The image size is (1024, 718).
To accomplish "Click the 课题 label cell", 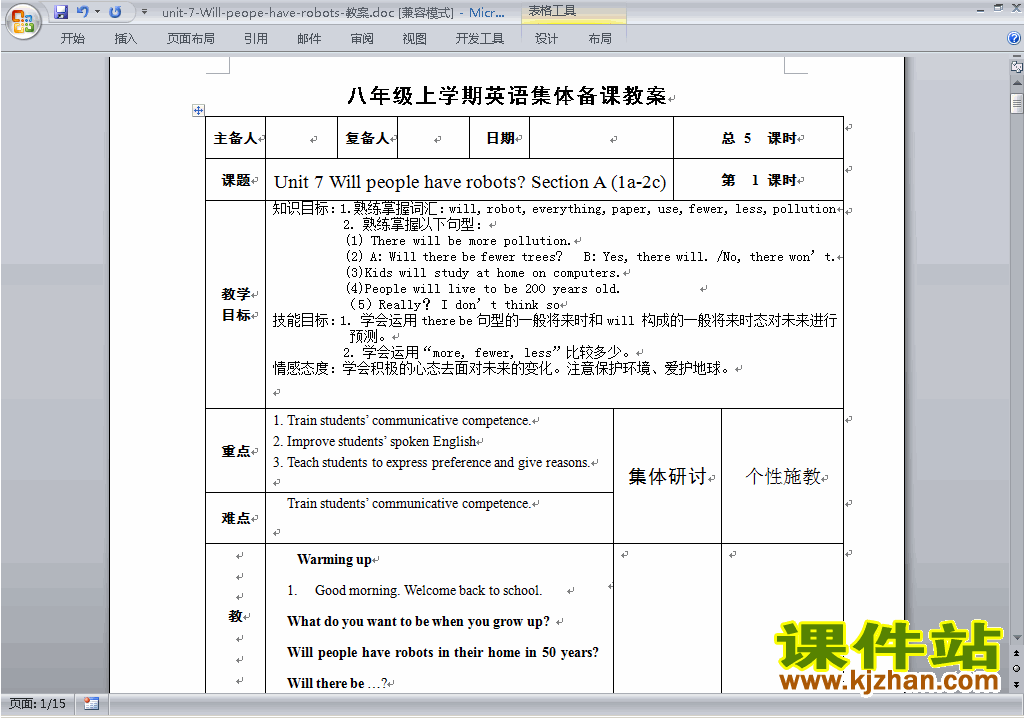I will coord(235,180).
